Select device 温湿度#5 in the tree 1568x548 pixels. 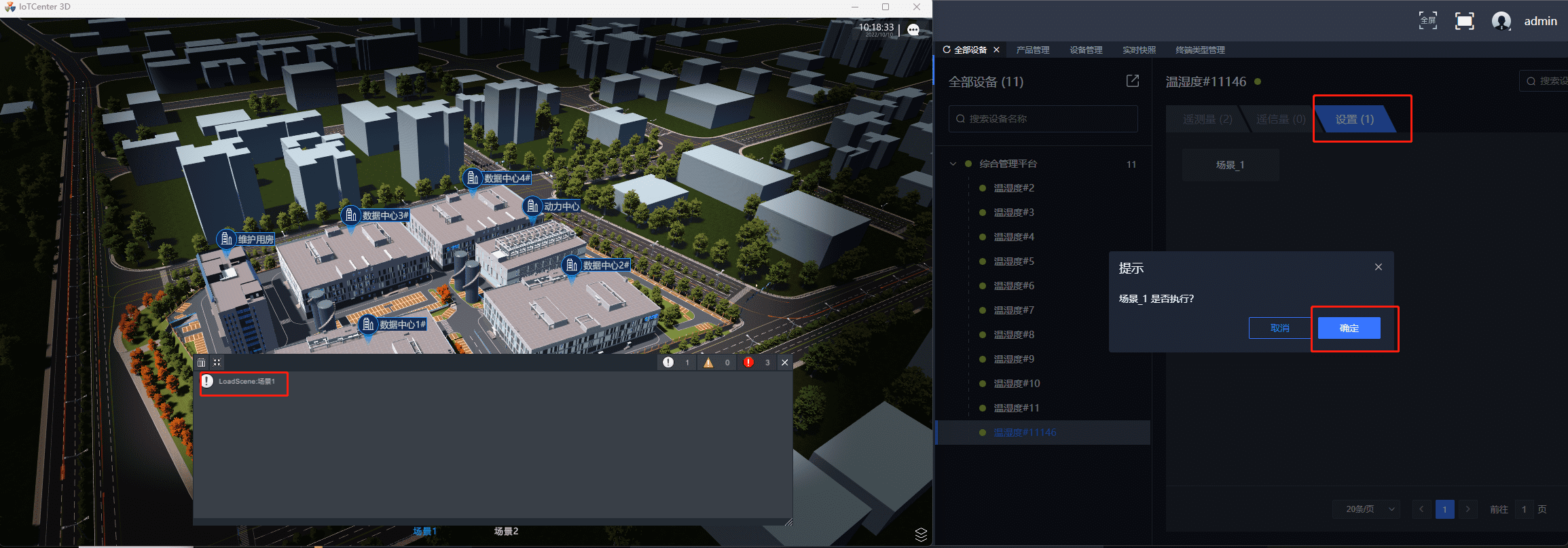1014,261
